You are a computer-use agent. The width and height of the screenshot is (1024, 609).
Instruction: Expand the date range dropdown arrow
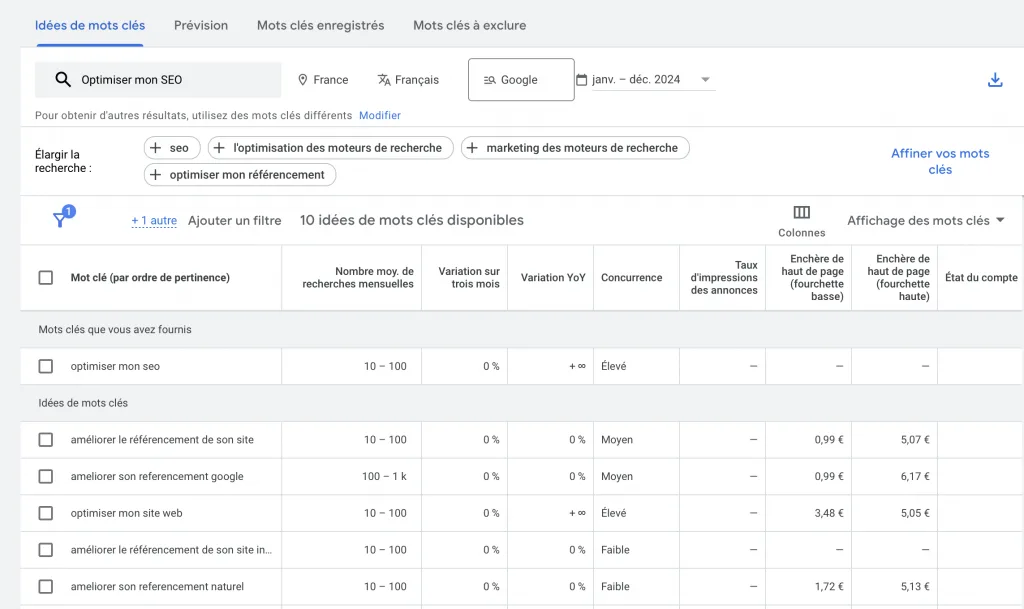click(705, 80)
